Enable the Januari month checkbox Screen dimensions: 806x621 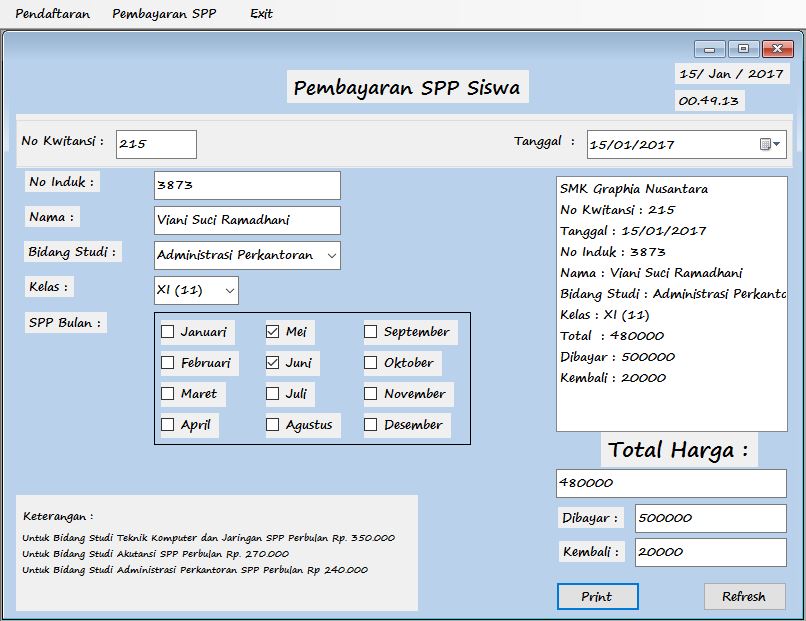[x=168, y=332]
